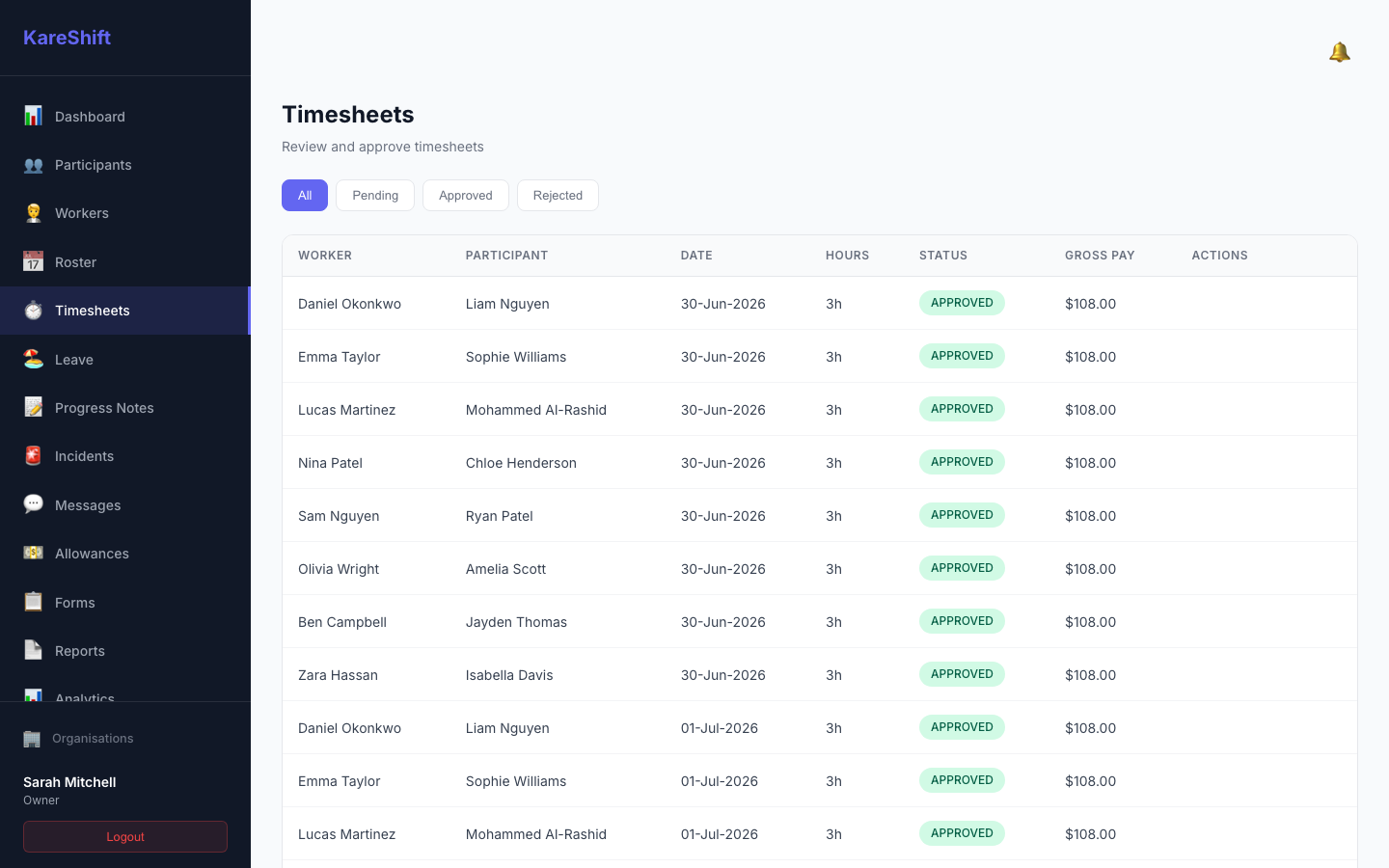Image resolution: width=1389 pixels, height=868 pixels.
Task: Select the Rejected filter tab
Action: [558, 196]
